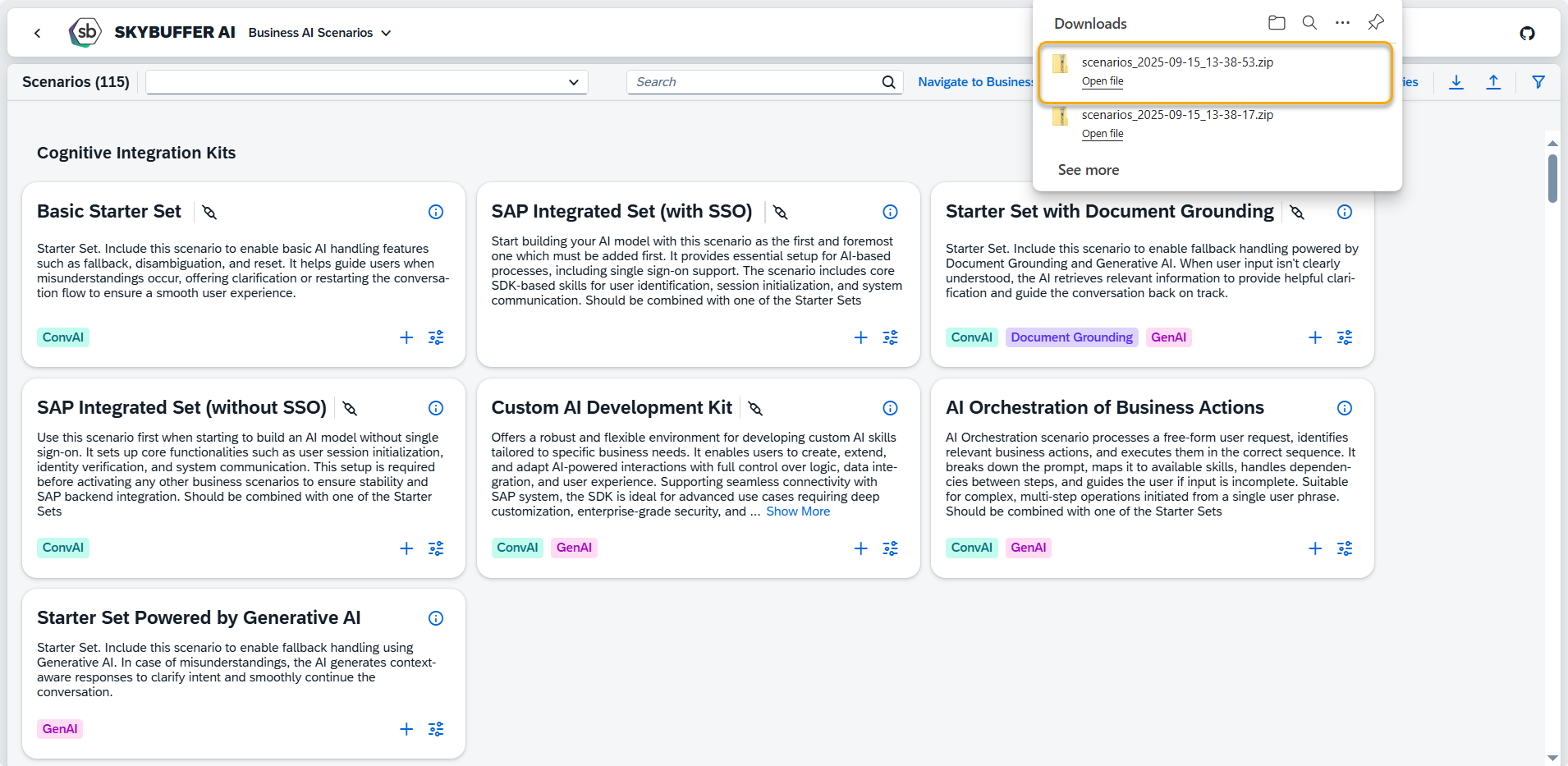Image resolution: width=1568 pixels, height=766 pixels.
Task: Click the Custom AI Development Kit title
Action: pos(612,408)
